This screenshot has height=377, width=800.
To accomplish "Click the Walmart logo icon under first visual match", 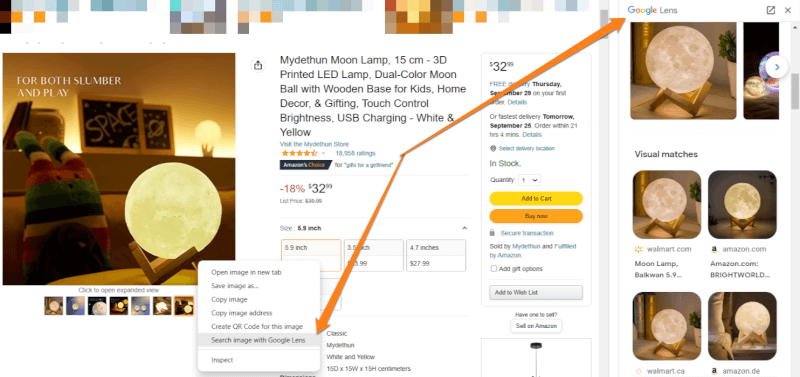I will tap(638, 249).
